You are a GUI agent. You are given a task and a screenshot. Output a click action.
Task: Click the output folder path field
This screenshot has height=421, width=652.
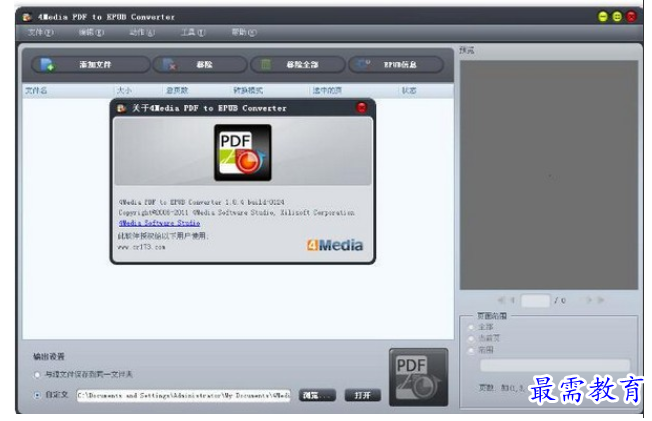click(x=183, y=395)
